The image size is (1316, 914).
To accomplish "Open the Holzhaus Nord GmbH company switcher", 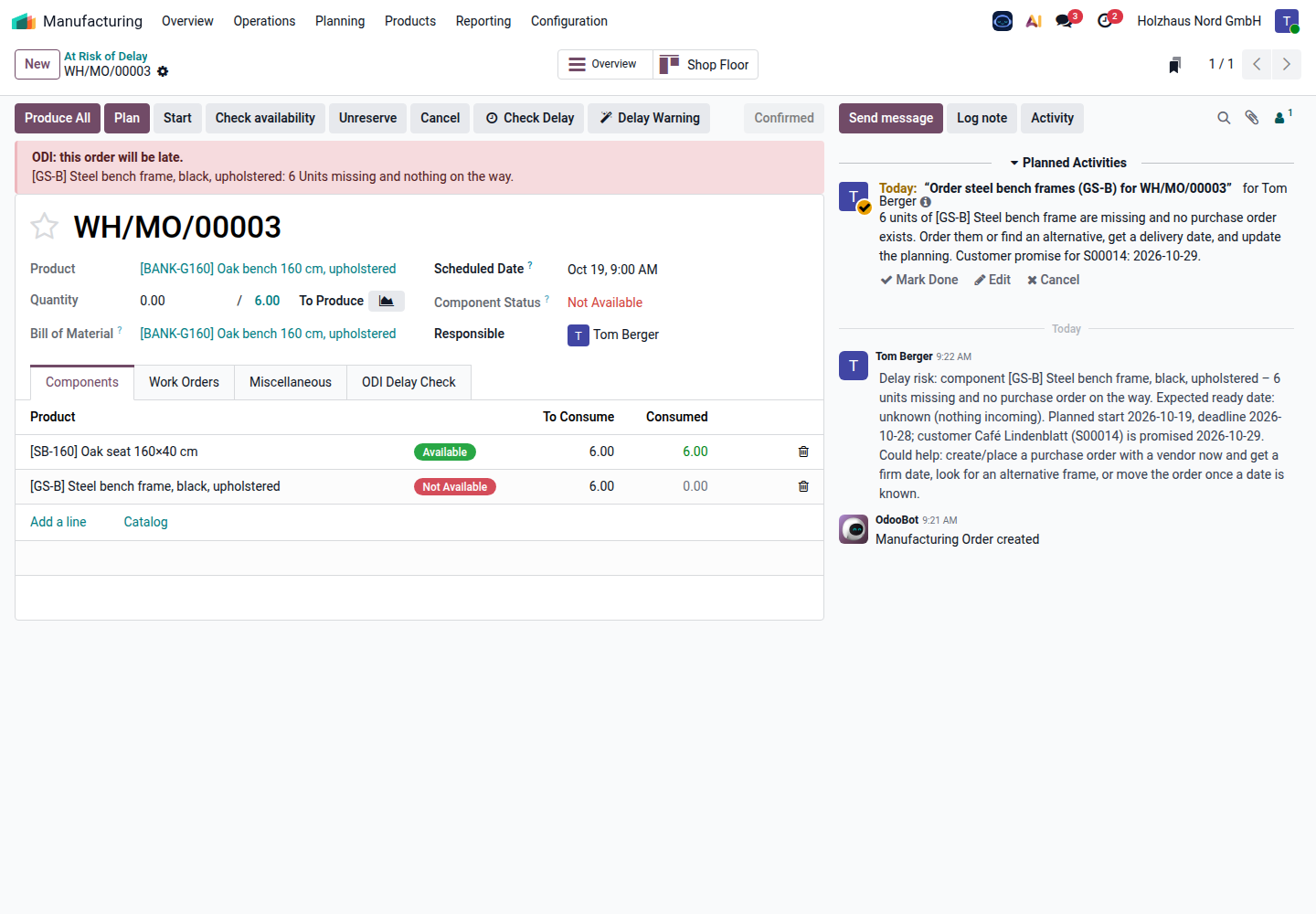I will (x=1199, y=21).
